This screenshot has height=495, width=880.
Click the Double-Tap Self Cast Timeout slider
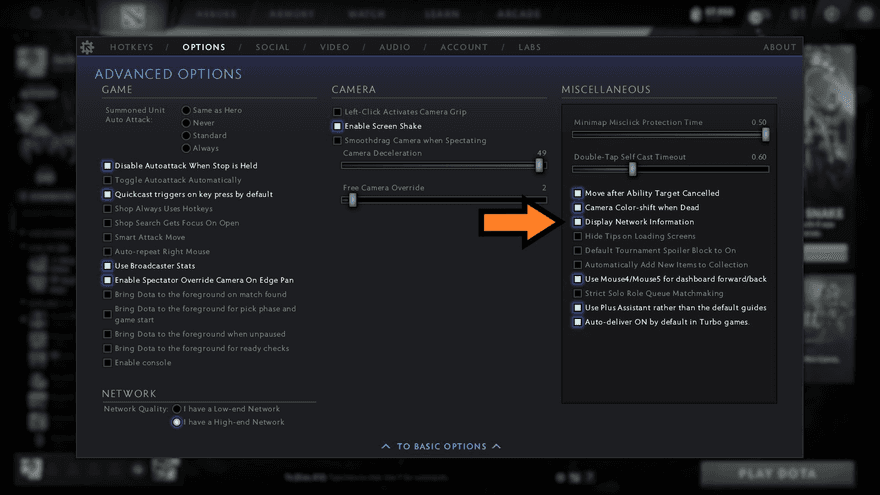pyautogui.click(x=632, y=169)
